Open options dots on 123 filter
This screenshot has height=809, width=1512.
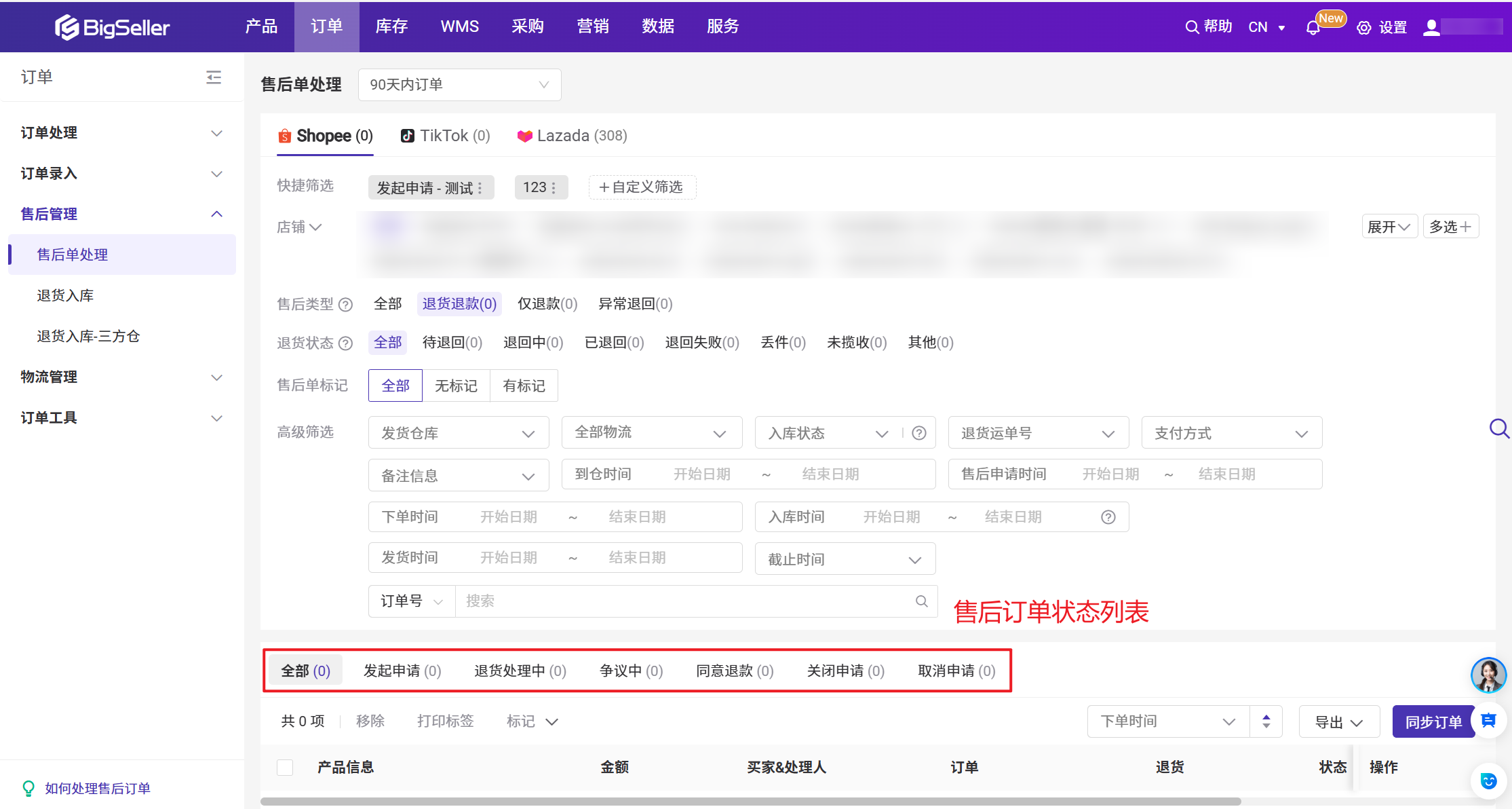click(554, 188)
